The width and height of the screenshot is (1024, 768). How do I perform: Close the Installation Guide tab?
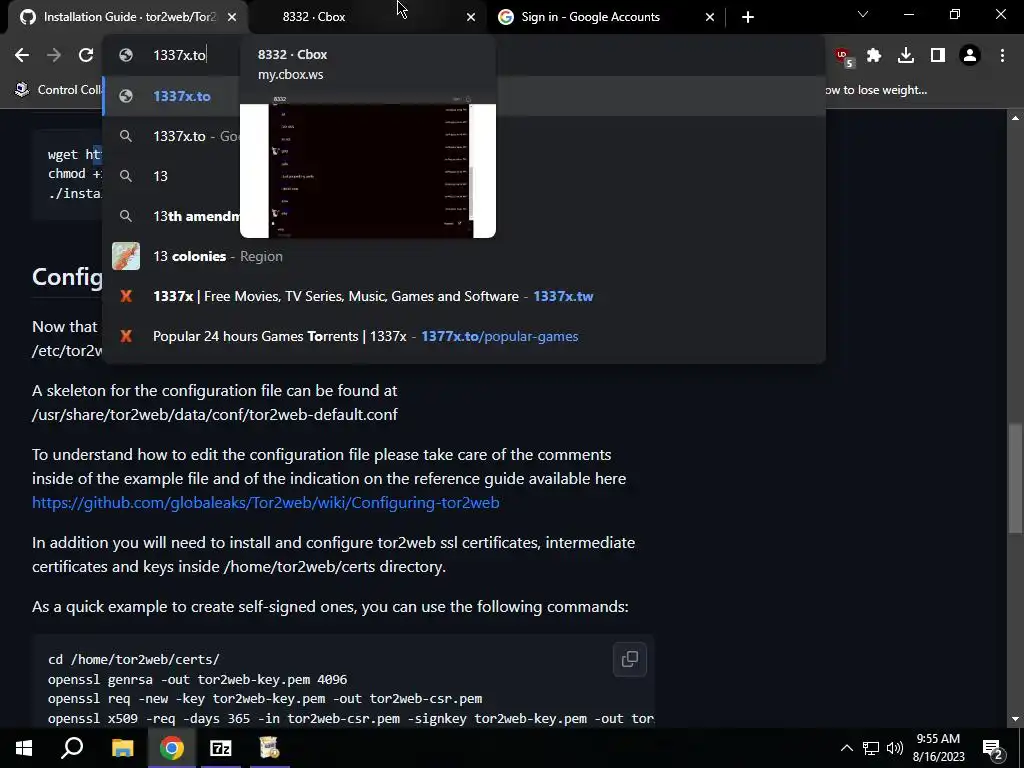pyautogui.click(x=232, y=17)
